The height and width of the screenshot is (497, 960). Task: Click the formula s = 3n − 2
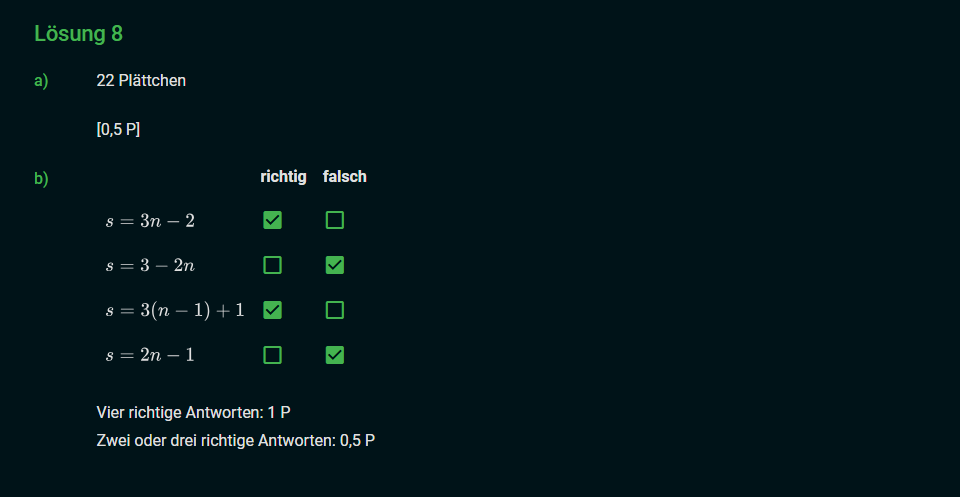(150, 220)
